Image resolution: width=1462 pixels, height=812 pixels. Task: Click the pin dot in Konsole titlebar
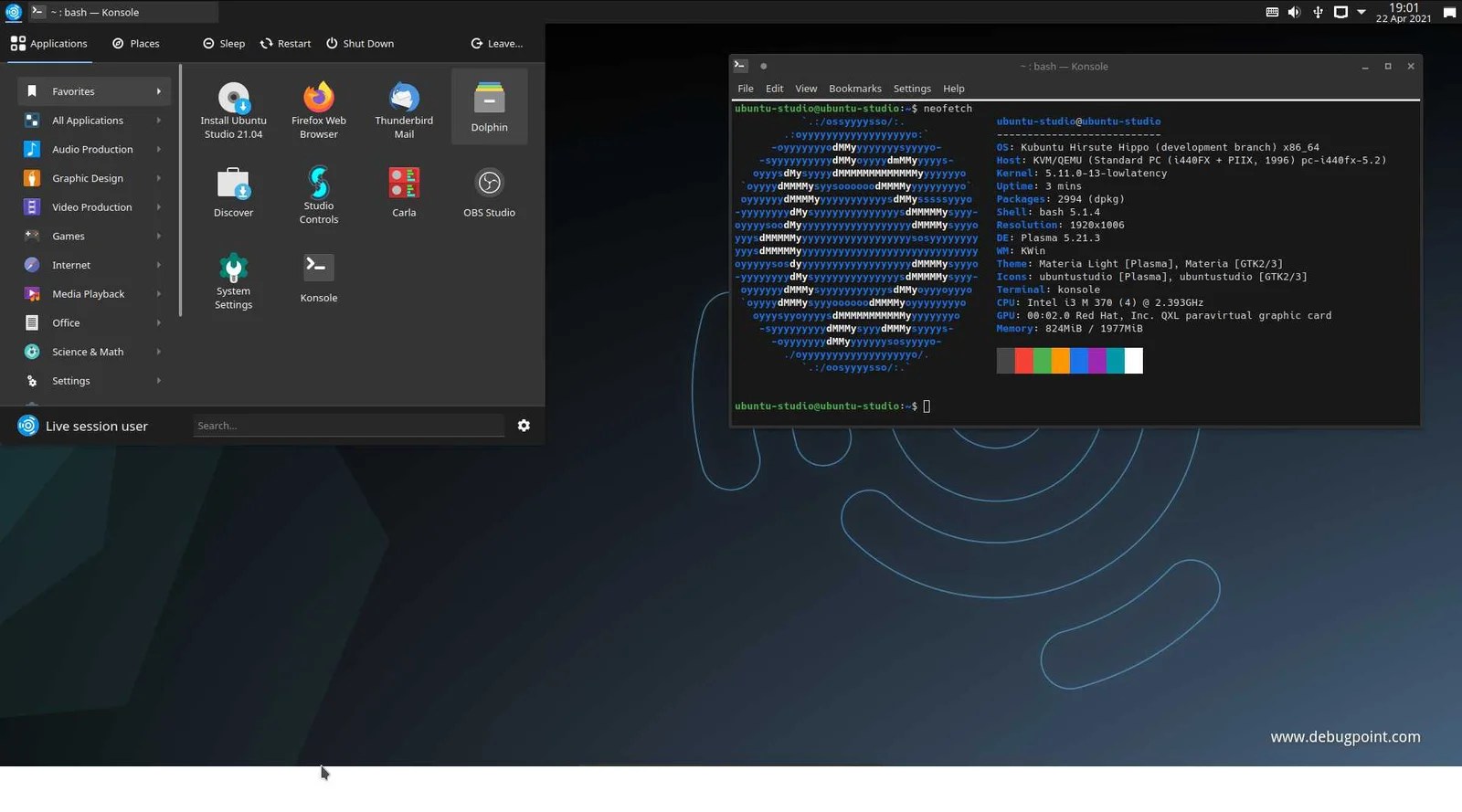click(764, 66)
